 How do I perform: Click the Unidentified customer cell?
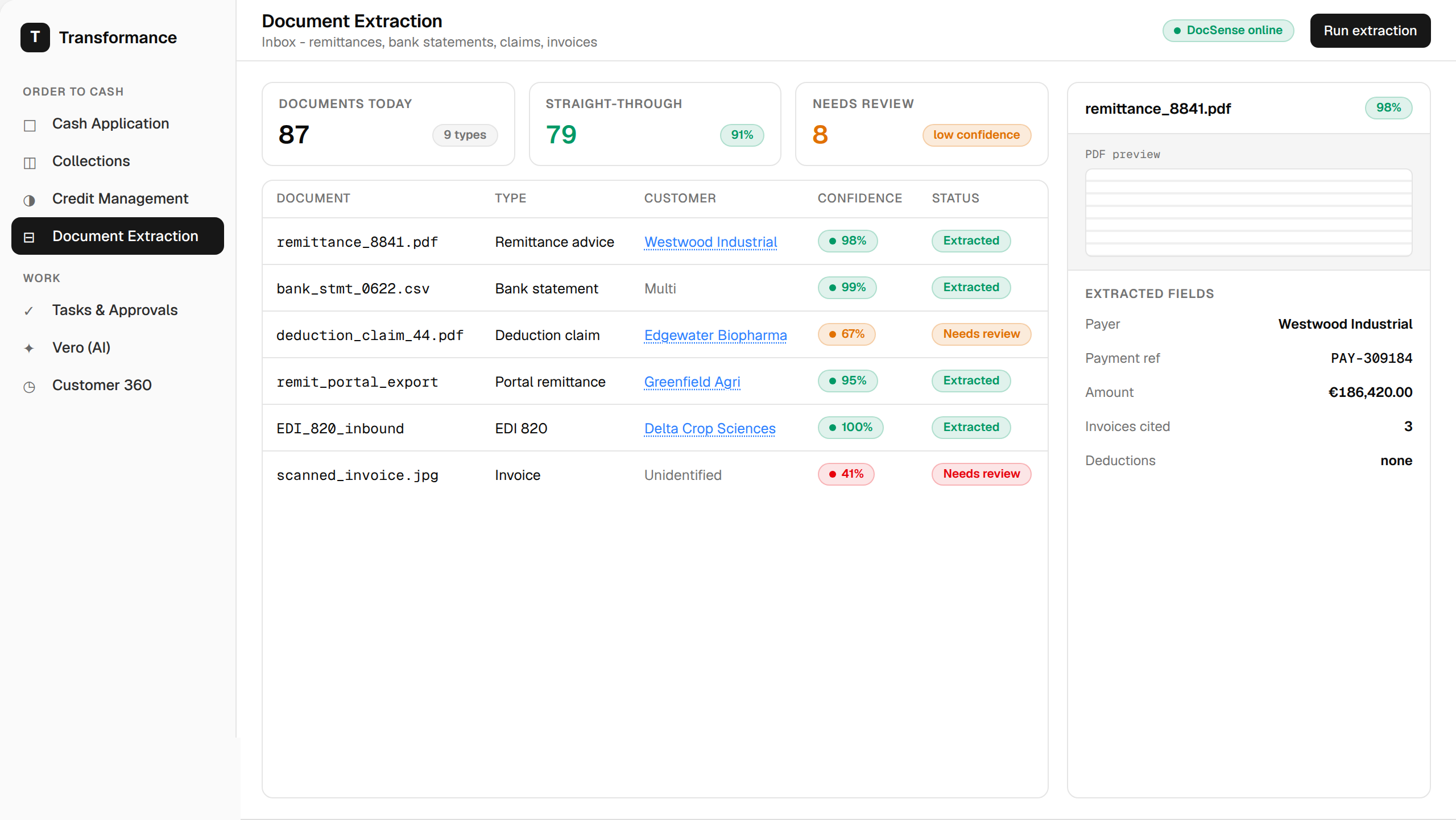(x=682, y=475)
